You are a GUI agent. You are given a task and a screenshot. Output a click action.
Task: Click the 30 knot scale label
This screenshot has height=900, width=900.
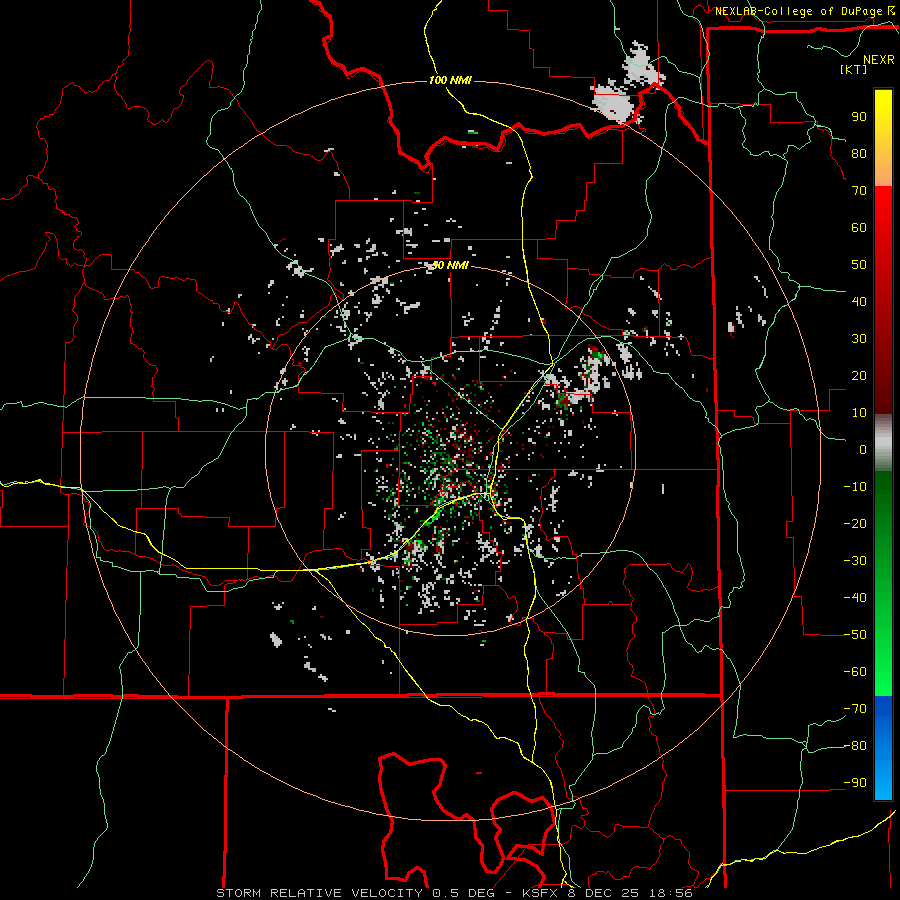859,339
